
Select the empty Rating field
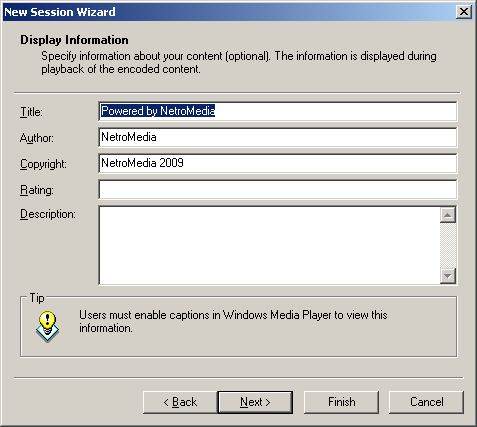point(278,189)
